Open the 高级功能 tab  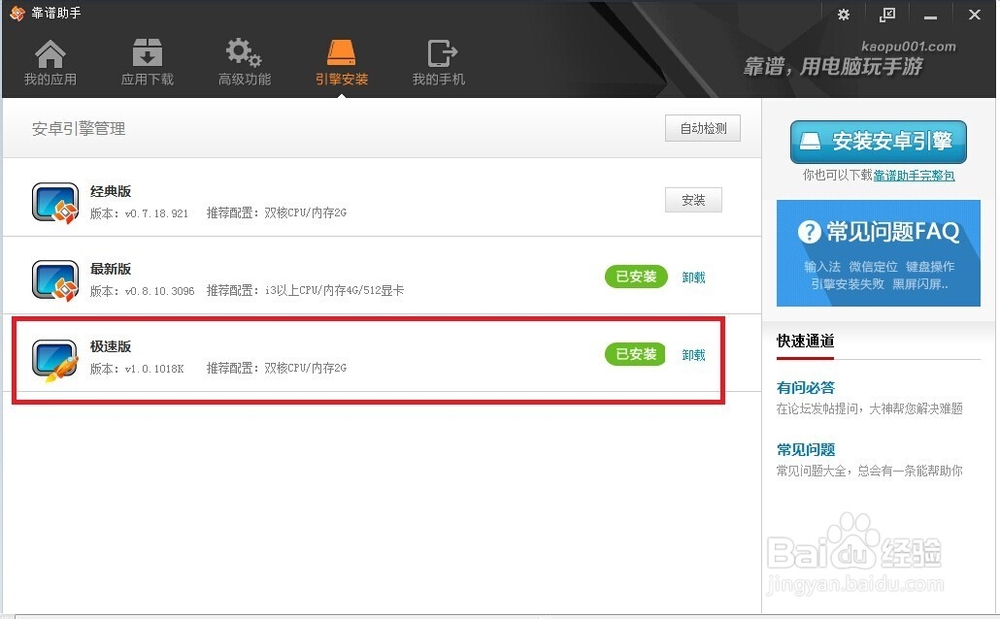[244, 62]
